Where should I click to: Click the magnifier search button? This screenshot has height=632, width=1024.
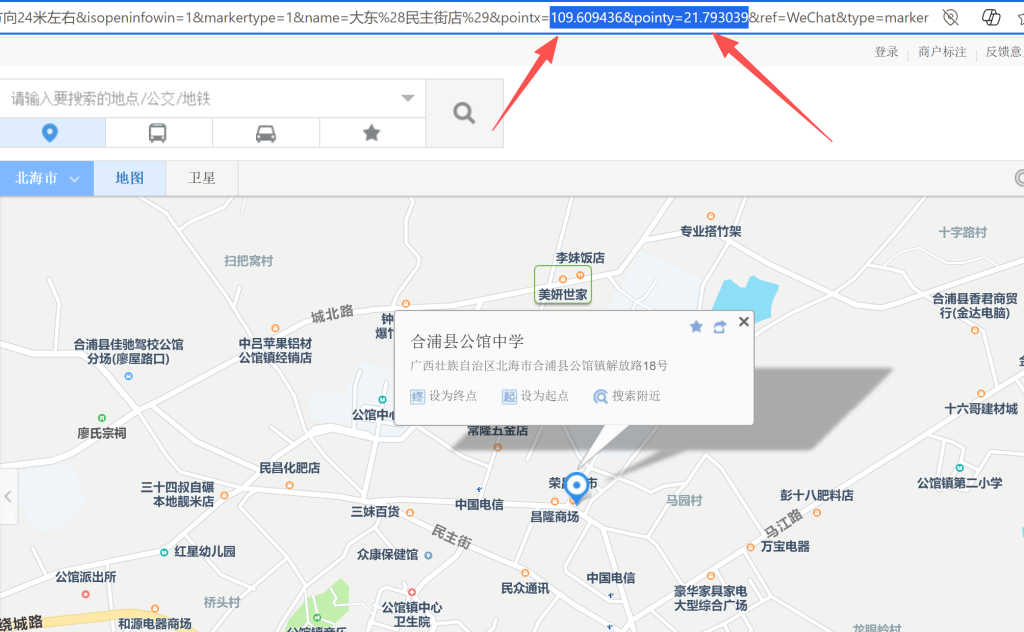pos(464,113)
